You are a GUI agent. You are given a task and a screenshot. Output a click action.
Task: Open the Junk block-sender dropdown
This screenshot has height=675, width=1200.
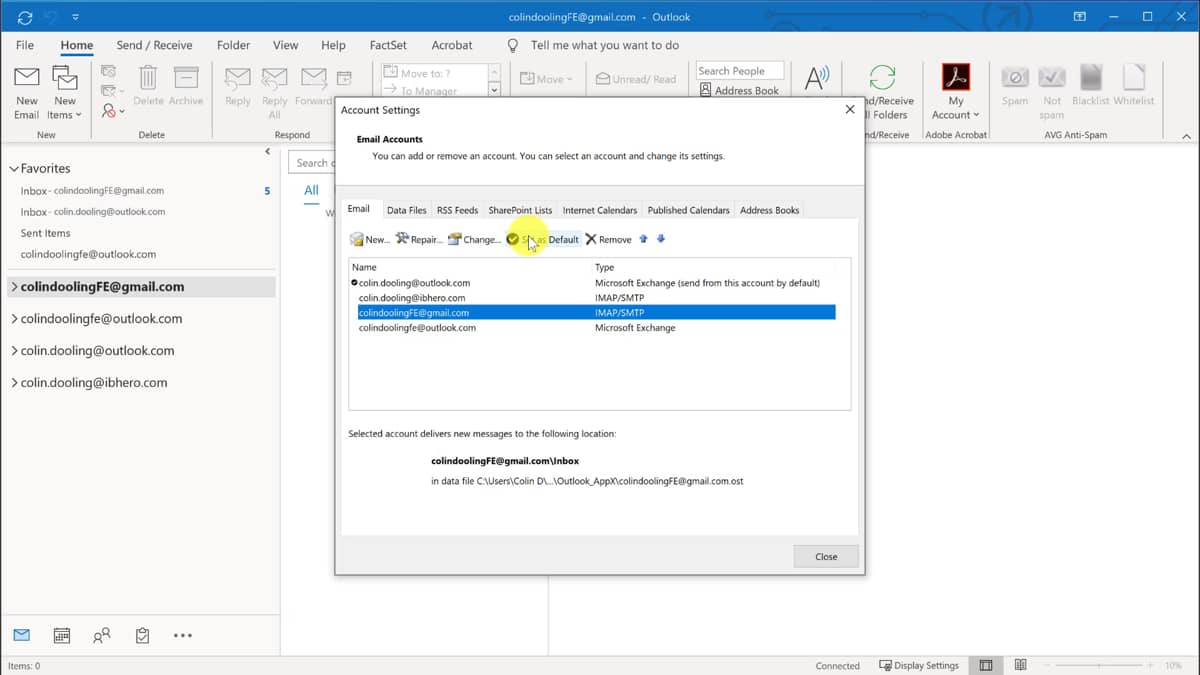click(113, 110)
